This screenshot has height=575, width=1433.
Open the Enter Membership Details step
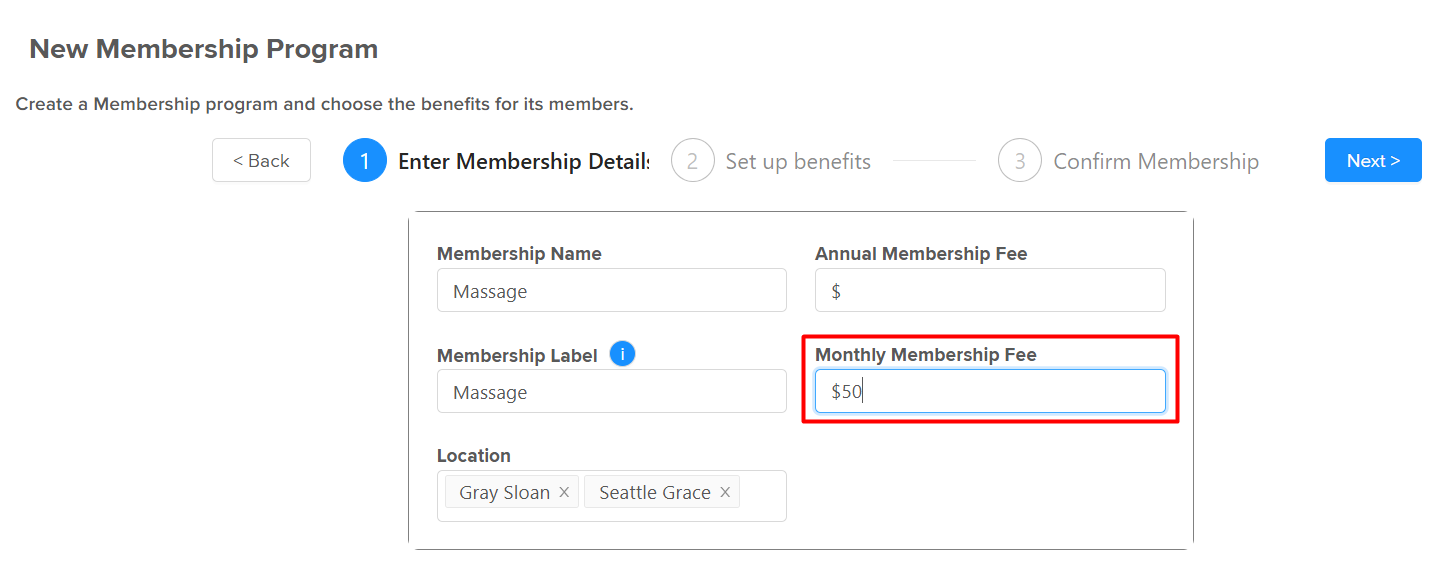click(523, 161)
